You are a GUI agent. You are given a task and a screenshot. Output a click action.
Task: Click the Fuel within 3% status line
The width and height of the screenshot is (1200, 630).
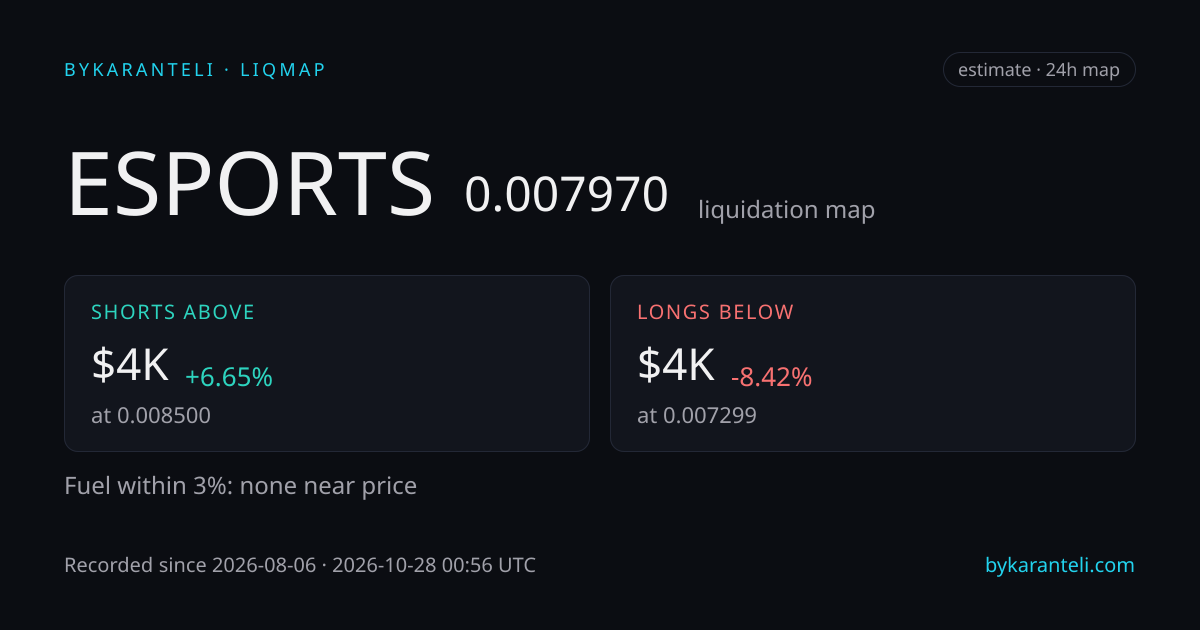point(240,486)
